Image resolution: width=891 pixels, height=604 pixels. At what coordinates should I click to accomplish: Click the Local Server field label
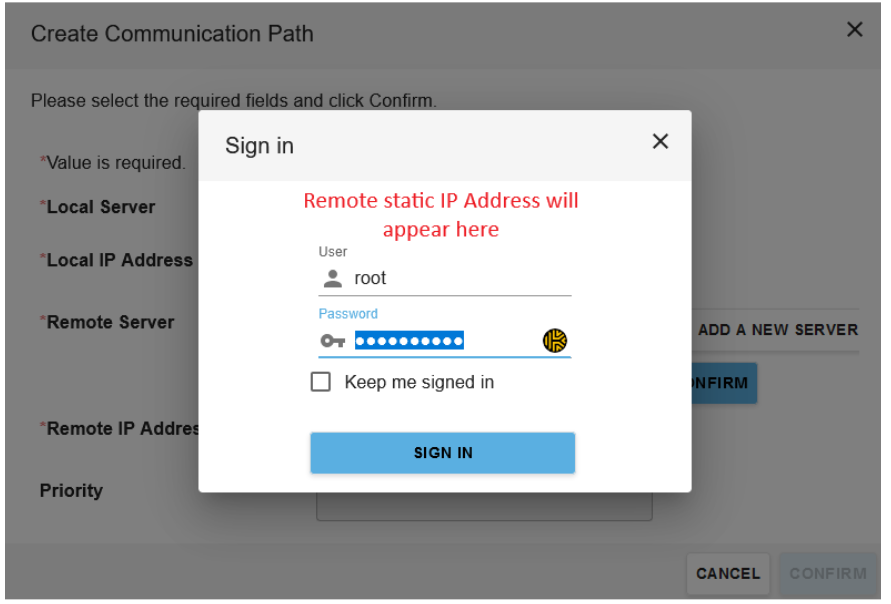[100, 207]
